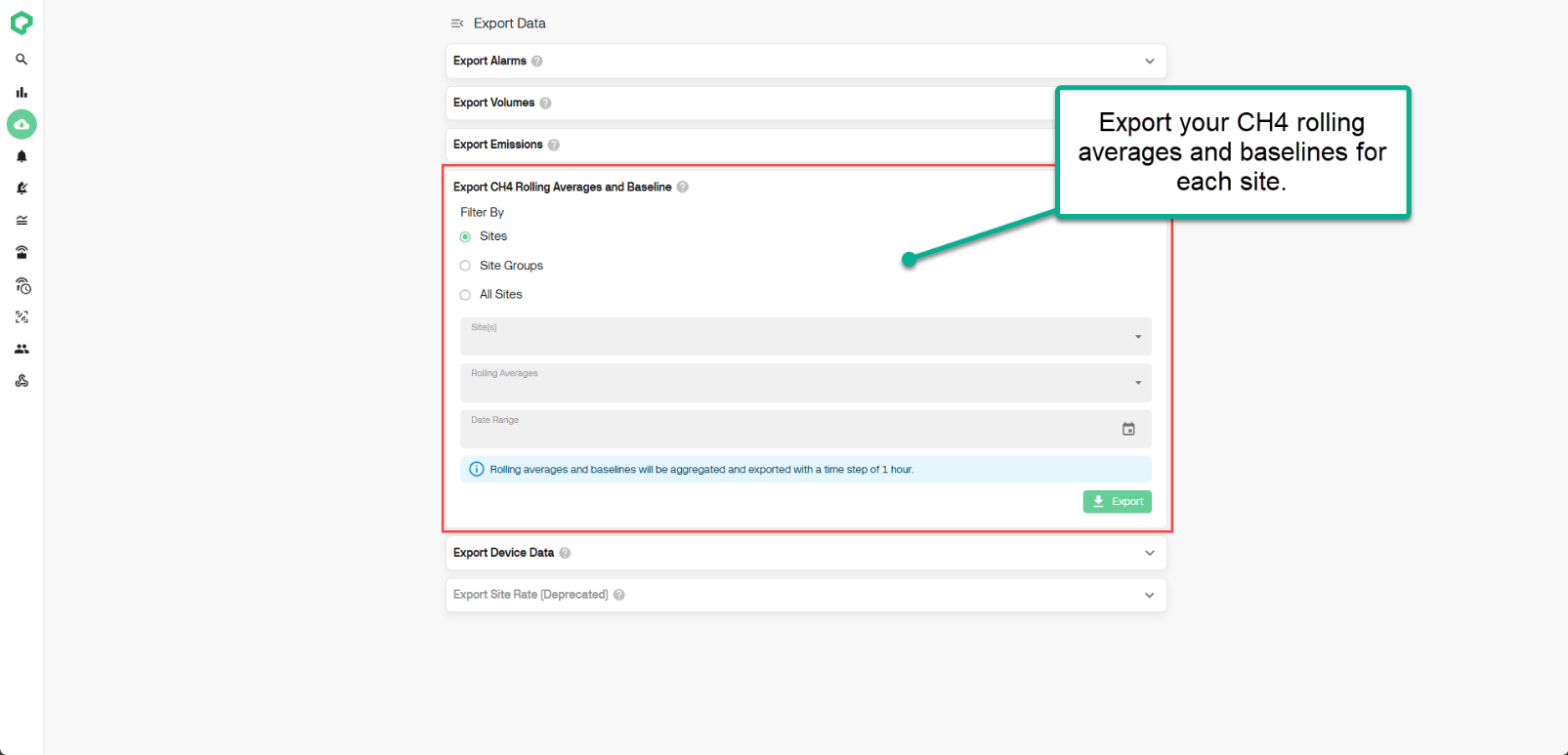Image resolution: width=1568 pixels, height=755 pixels.
Task: Click help icon next to Export Emissions
Action: (554, 145)
